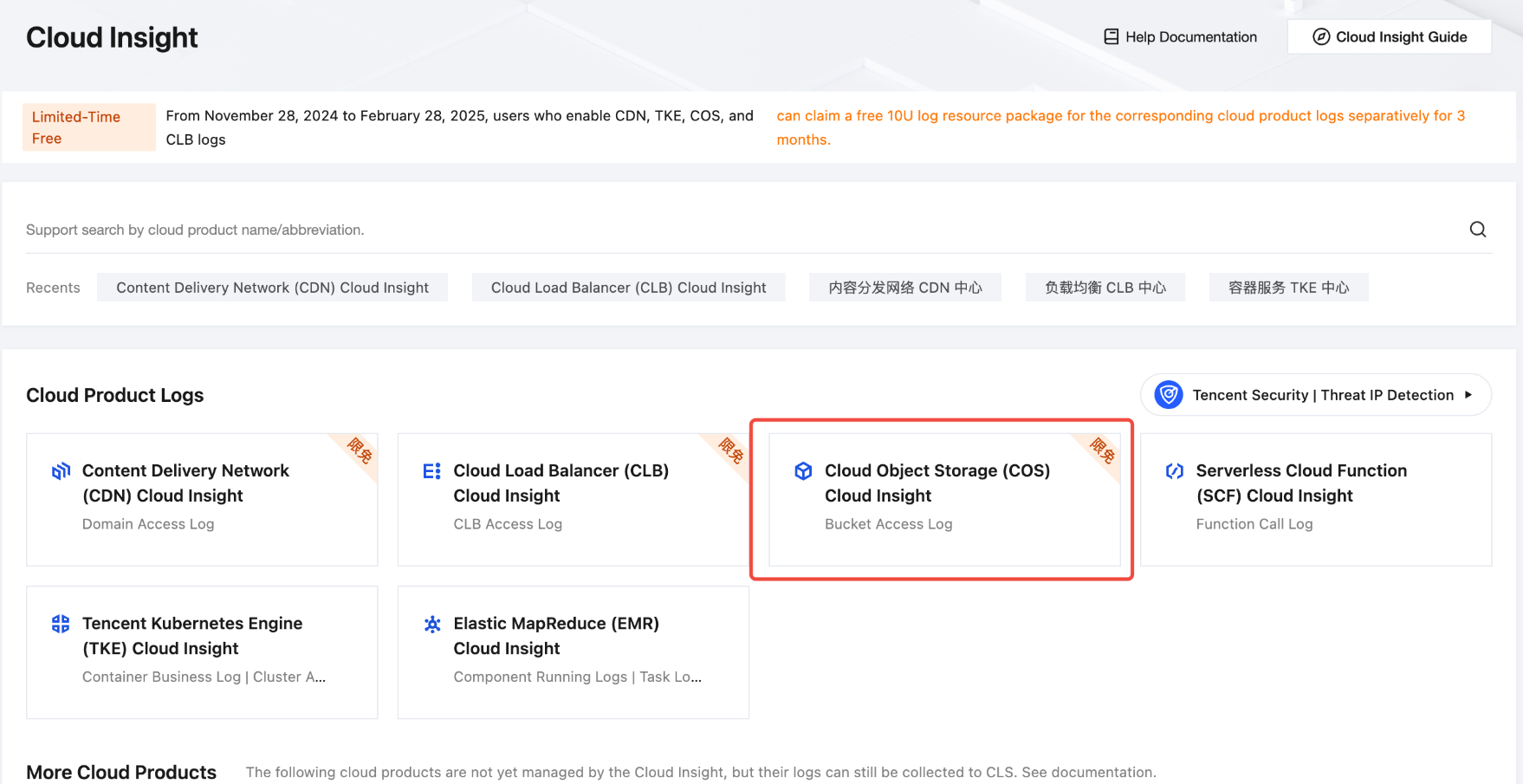The image size is (1523, 784).
Task: Click the Tencent Security shield icon
Action: point(1169,395)
